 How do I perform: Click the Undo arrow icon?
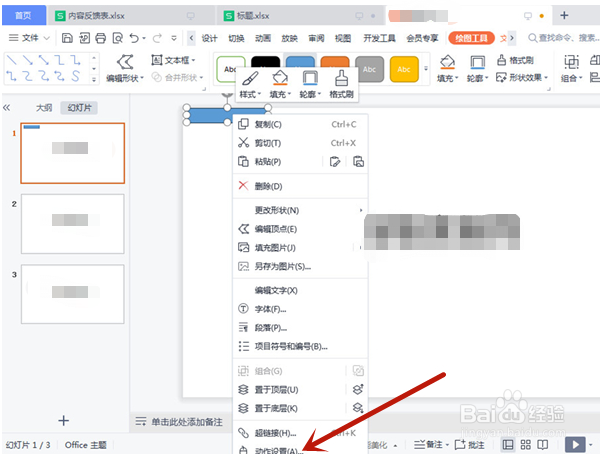tap(134, 38)
